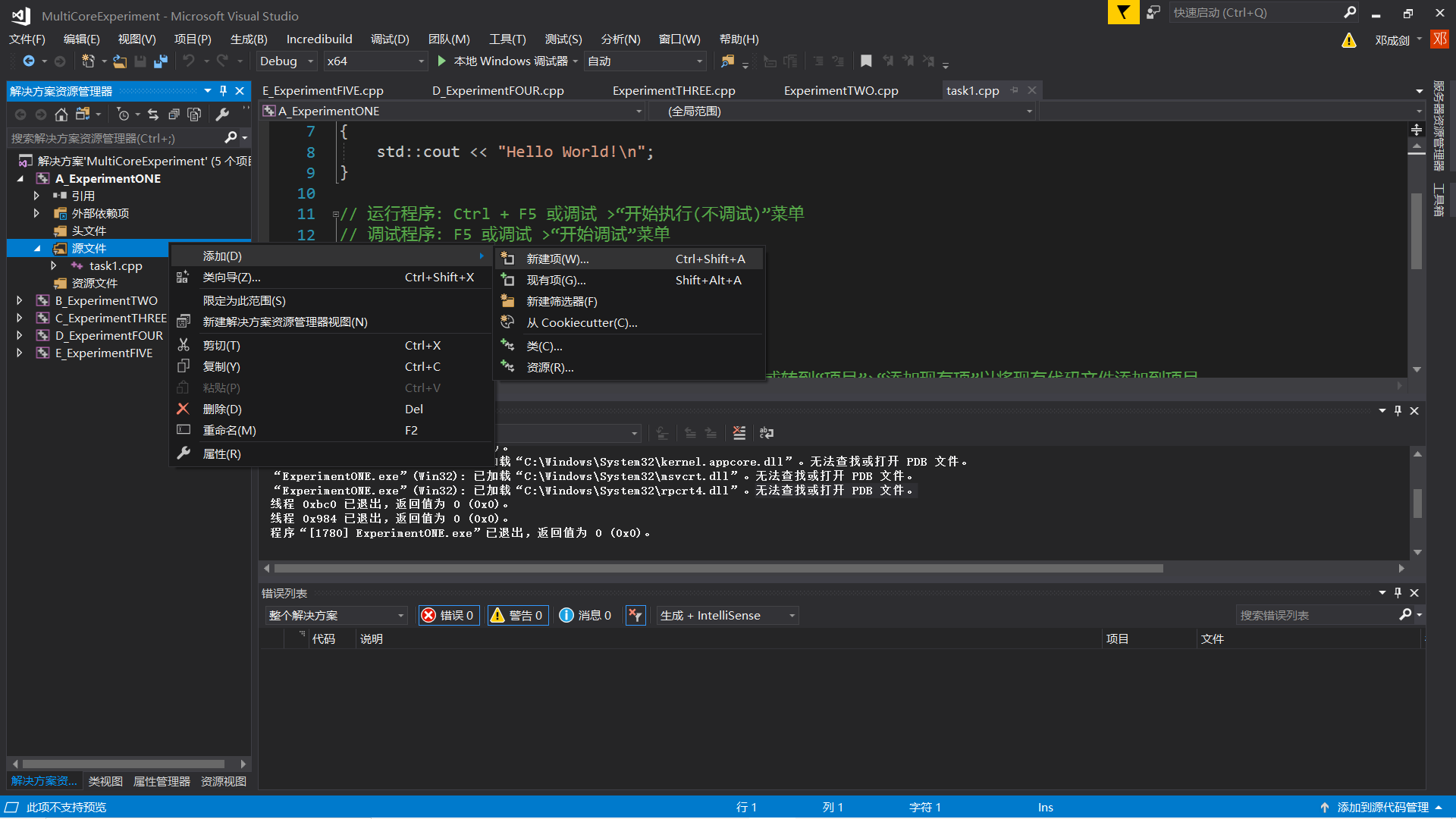Click the pin icon of the Error List panel
Viewport: 1456px width, 819px height.
pyautogui.click(x=1398, y=593)
